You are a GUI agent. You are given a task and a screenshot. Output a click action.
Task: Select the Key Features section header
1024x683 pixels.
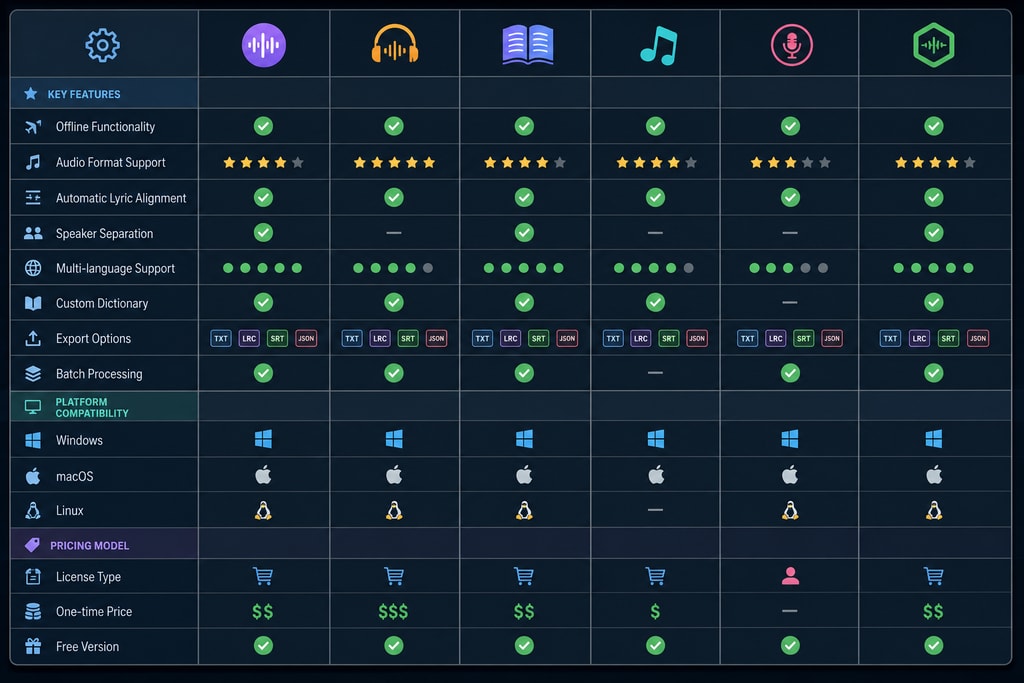point(104,93)
